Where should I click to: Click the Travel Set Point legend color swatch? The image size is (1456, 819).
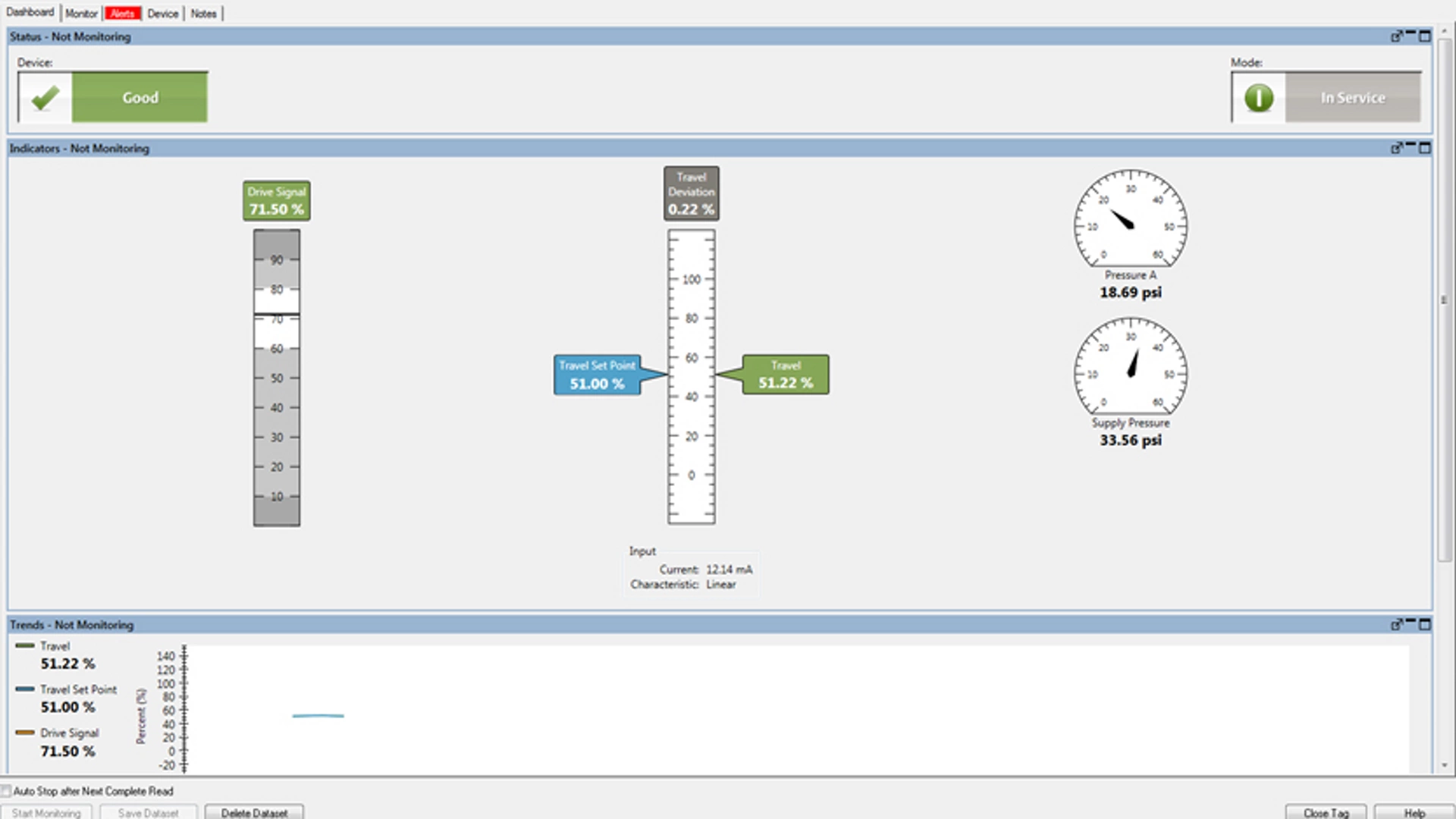tap(26, 689)
